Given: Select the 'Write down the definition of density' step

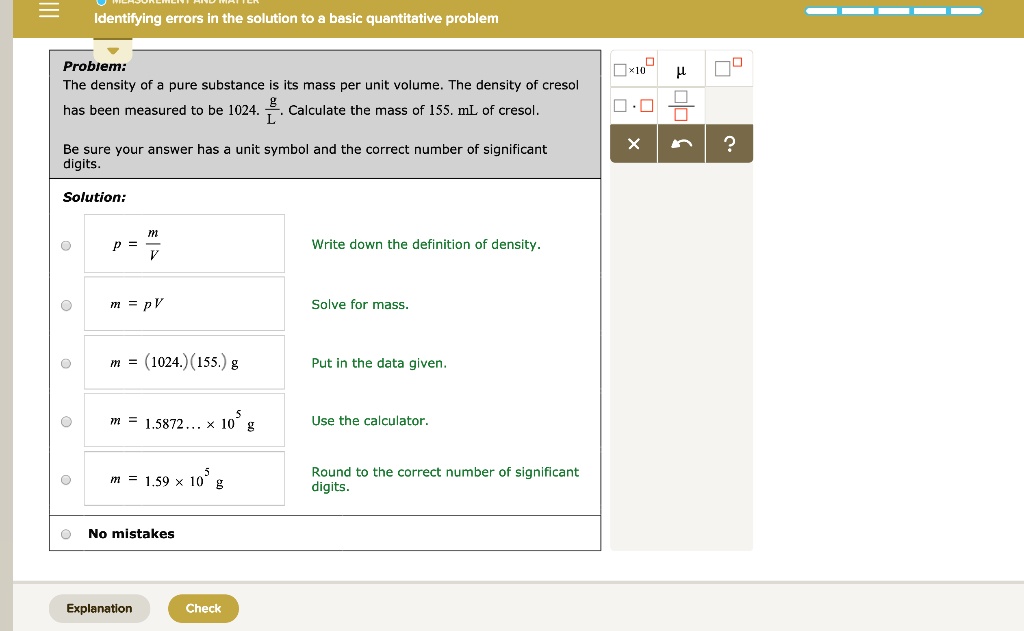Looking at the screenshot, I should (x=65, y=244).
